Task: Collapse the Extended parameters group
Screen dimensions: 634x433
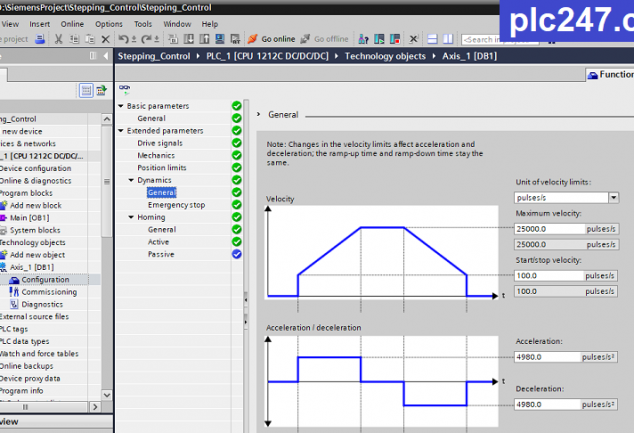Action: (x=121, y=131)
